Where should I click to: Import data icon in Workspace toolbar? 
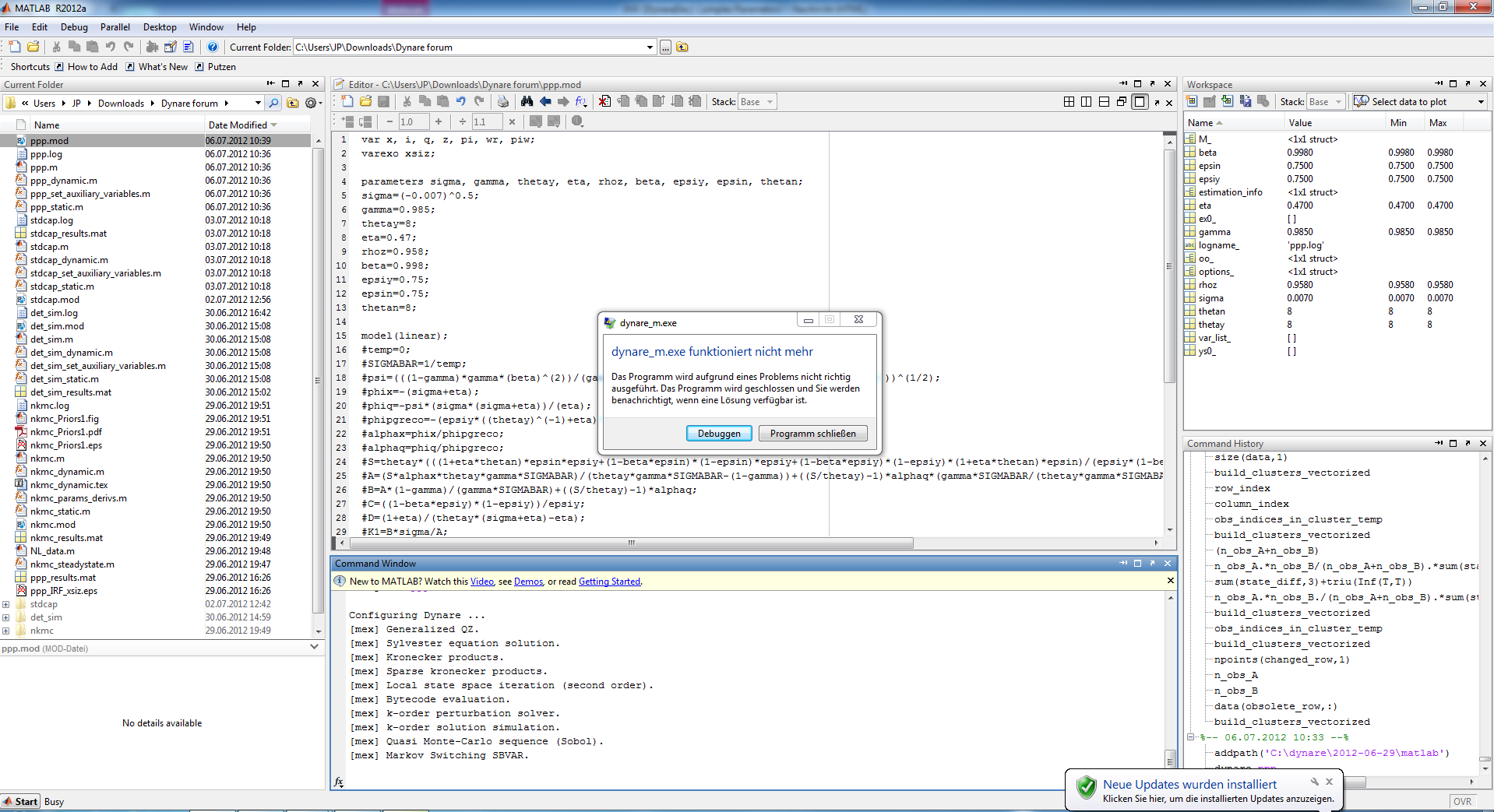1228,102
